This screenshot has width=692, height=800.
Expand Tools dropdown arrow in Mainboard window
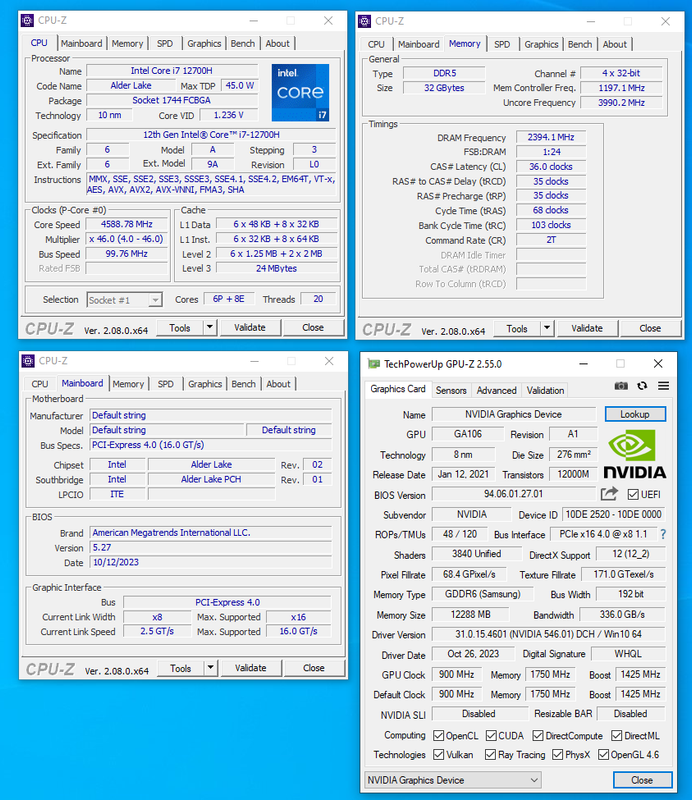[x=211, y=667]
